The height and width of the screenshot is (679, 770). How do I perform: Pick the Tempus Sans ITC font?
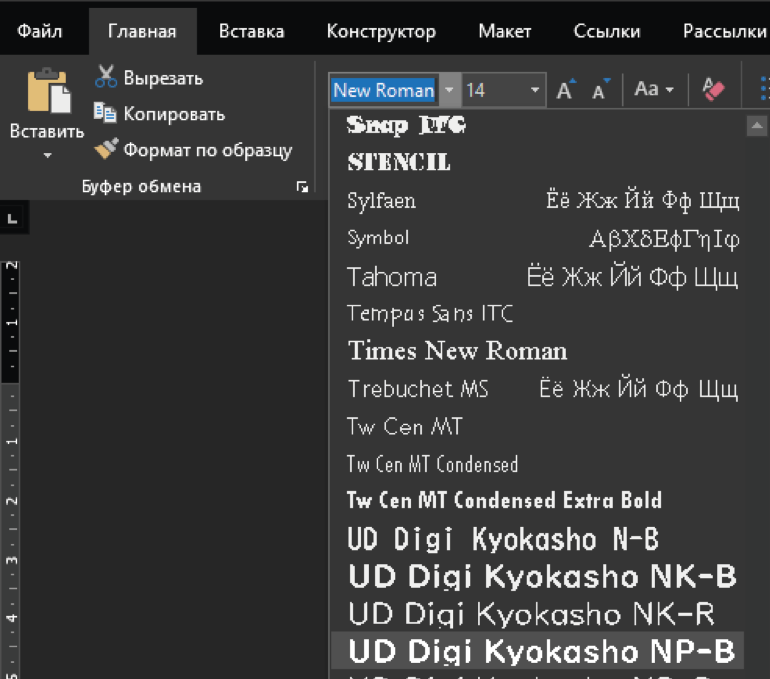537,313
